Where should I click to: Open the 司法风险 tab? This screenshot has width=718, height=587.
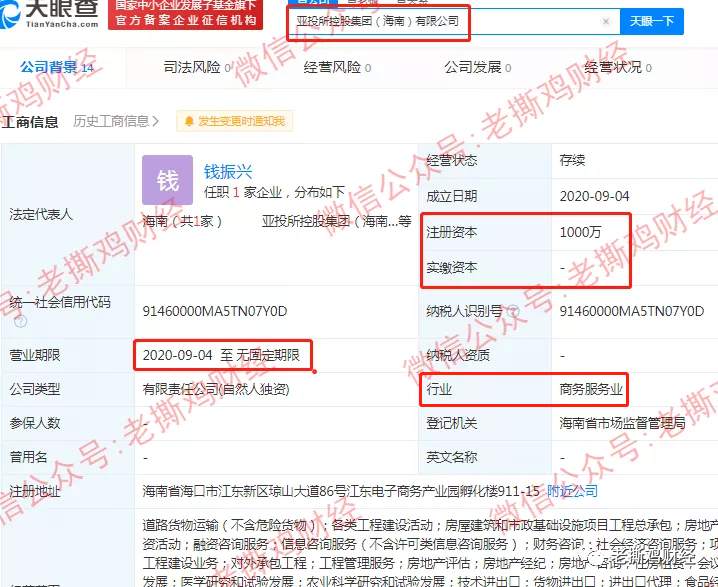[197, 67]
